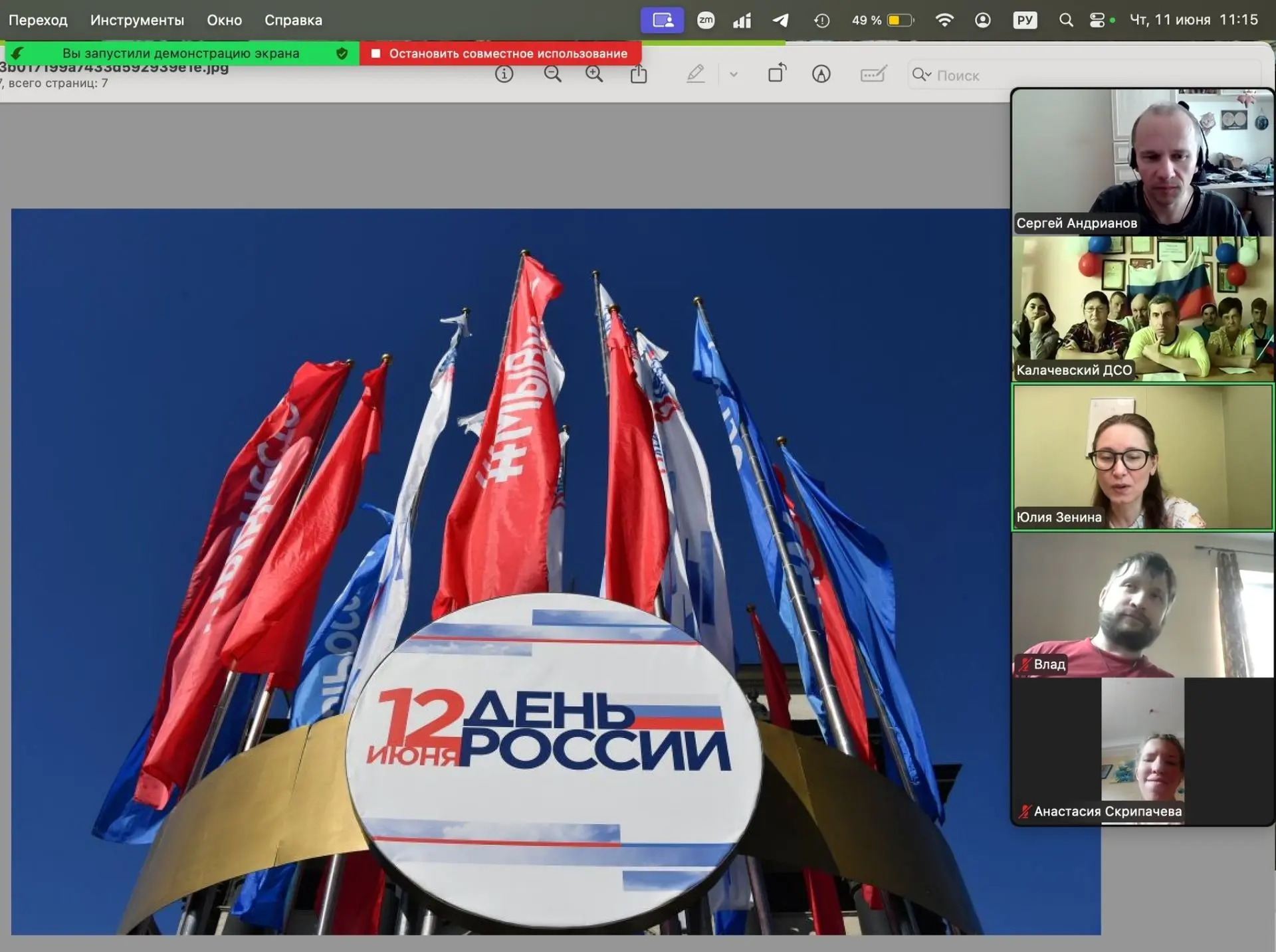Click the form filling toolbar icon
The image size is (1276, 952).
(873, 74)
